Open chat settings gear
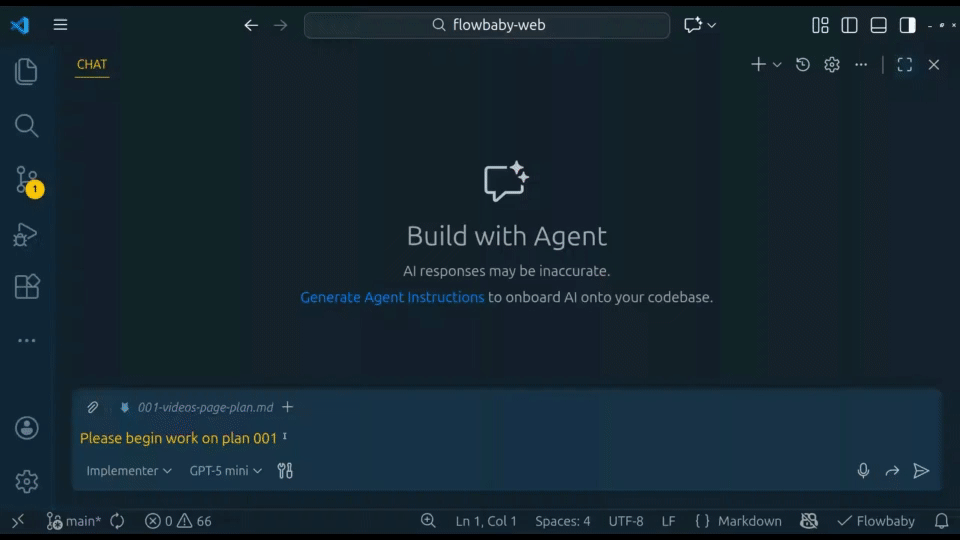 [x=831, y=64]
